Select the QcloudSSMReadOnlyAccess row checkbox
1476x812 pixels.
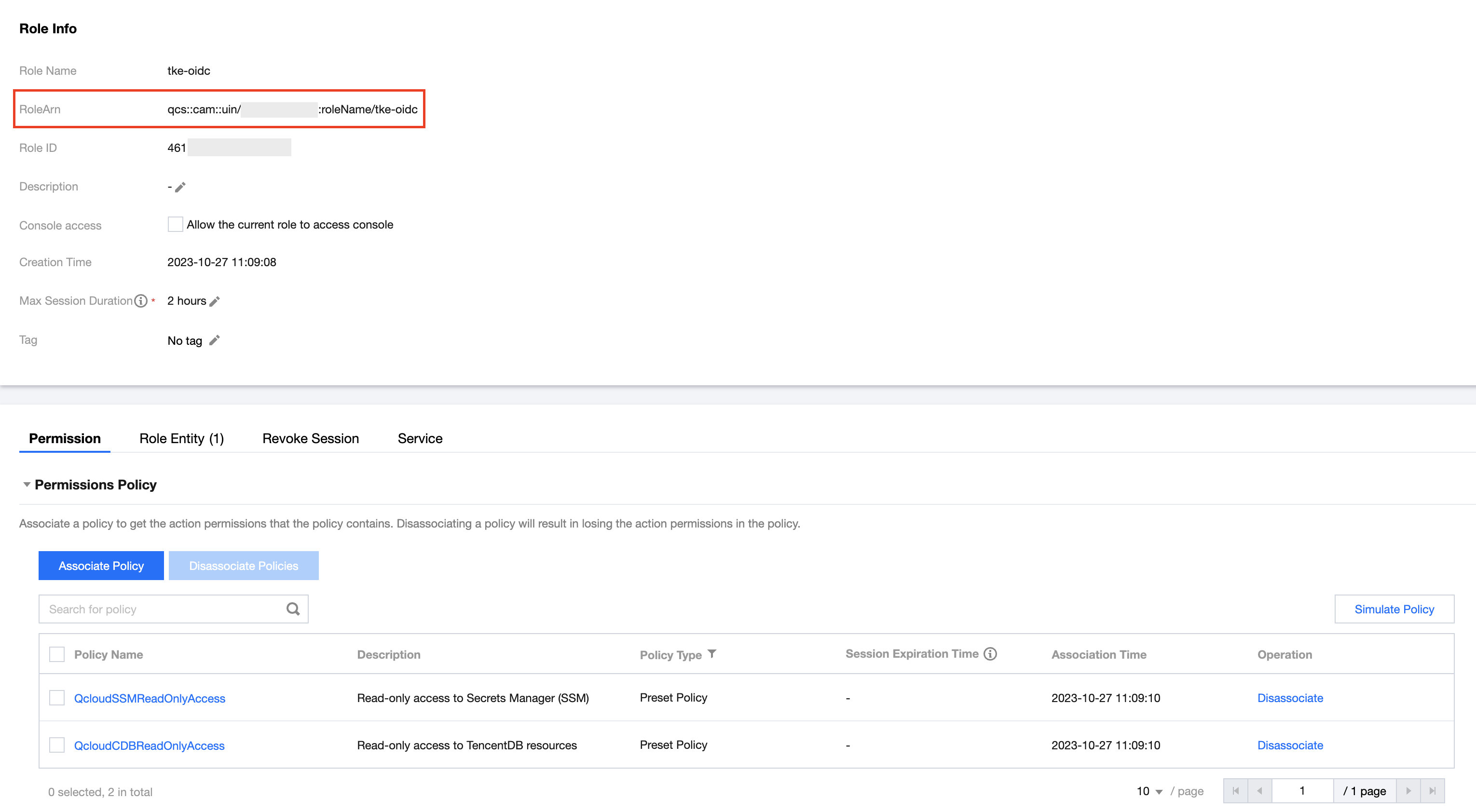coord(57,697)
